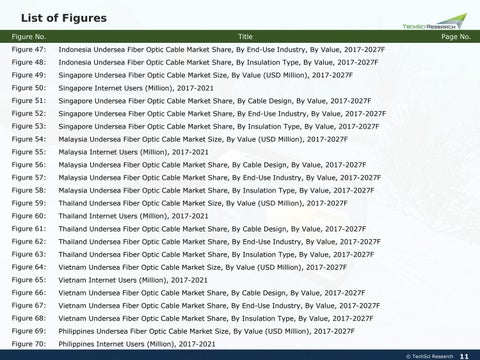Viewport: 480px width, 360px height.
Task: Click 'Singapore Internet Users (Million), 2017-2021'
Action: click(x=136, y=88)
